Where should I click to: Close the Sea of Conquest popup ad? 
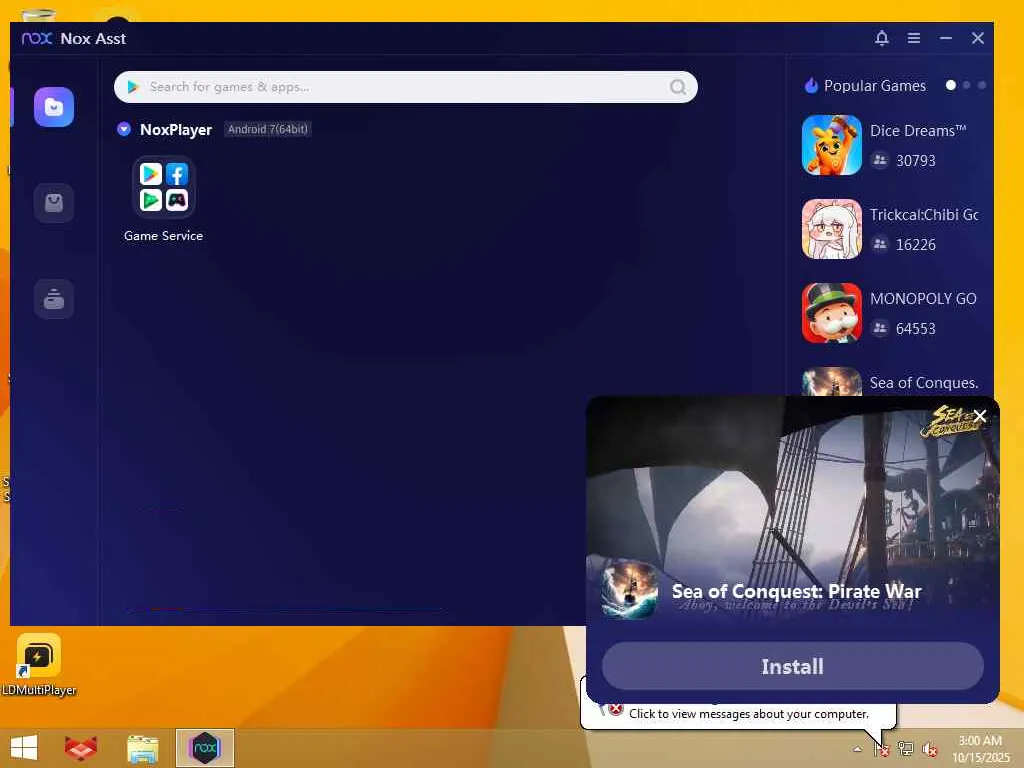pyautogui.click(x=980, y=416)
